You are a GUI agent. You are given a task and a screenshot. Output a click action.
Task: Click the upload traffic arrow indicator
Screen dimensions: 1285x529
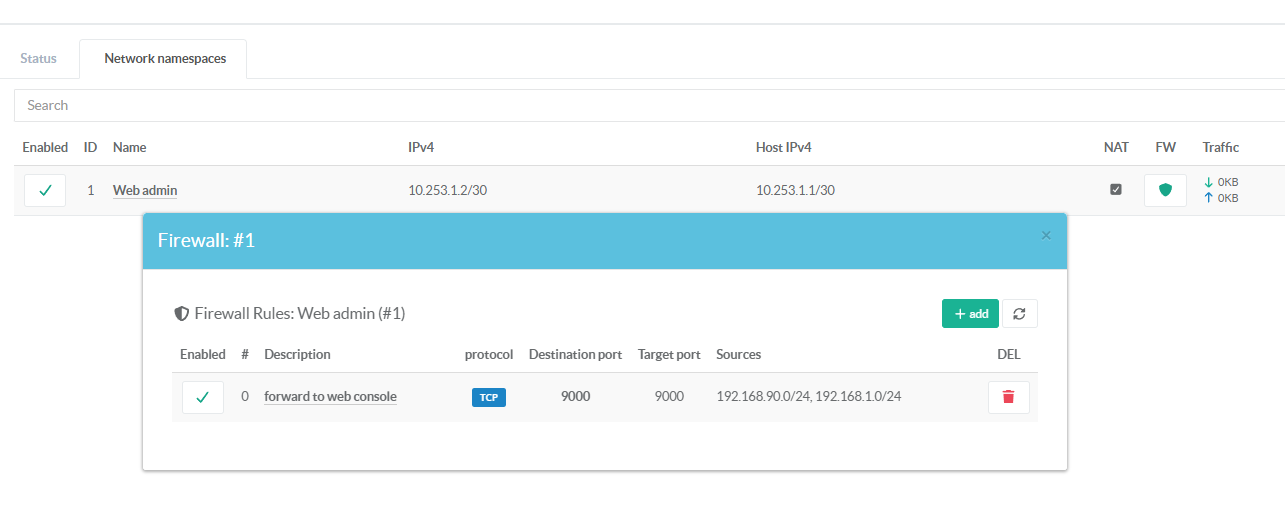(1208, 198)
